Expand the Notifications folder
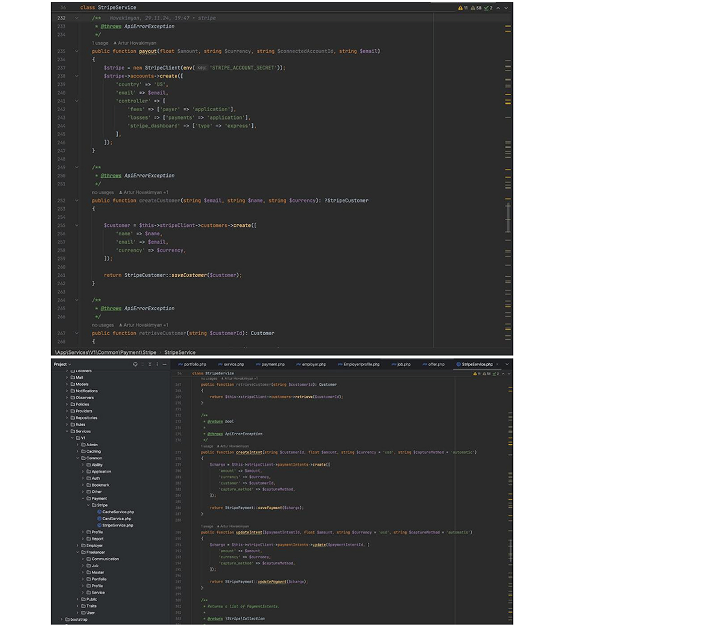This screenshot has width=707, height=632. (x=67, y=391)
